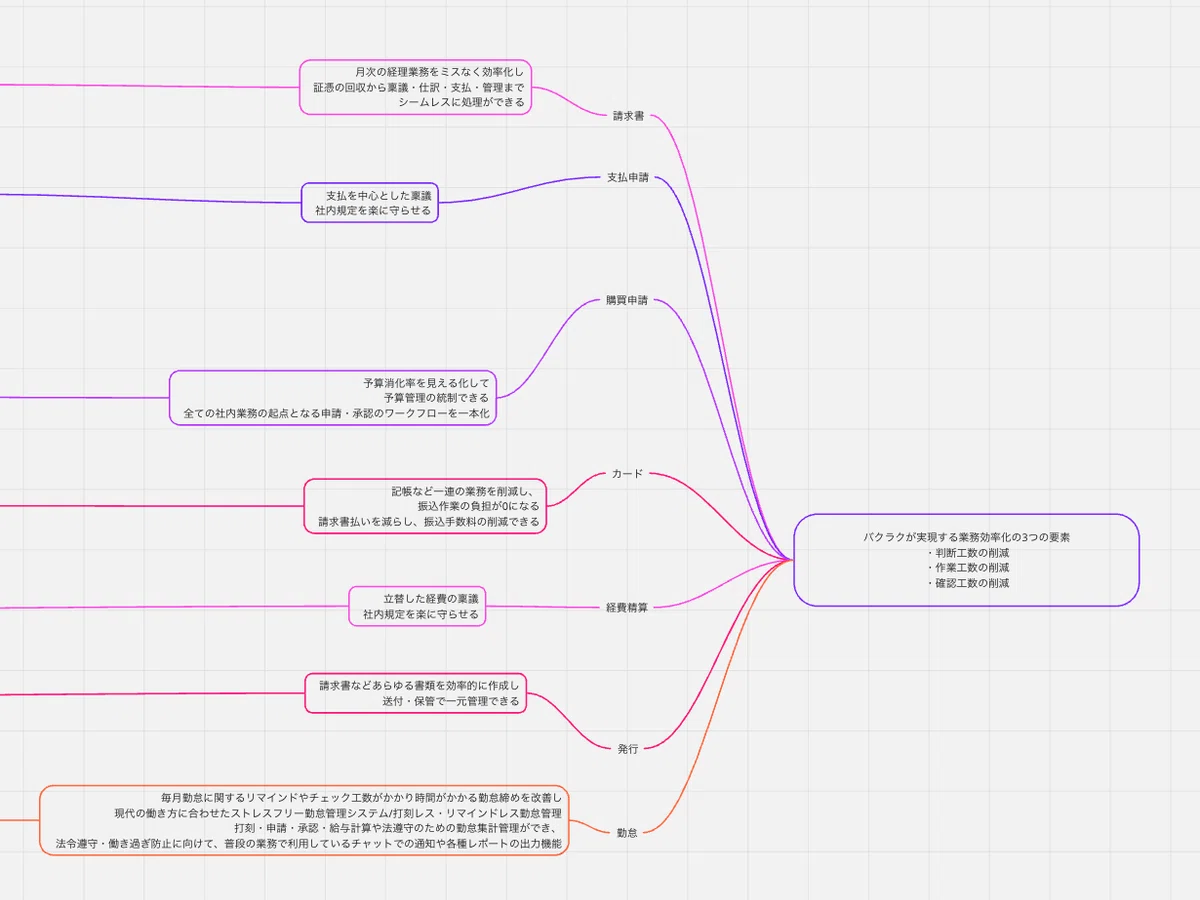
Task: Click the 請求書などあらゆる書類を効率的に作成し note box
Action: (x=416, y=693)
